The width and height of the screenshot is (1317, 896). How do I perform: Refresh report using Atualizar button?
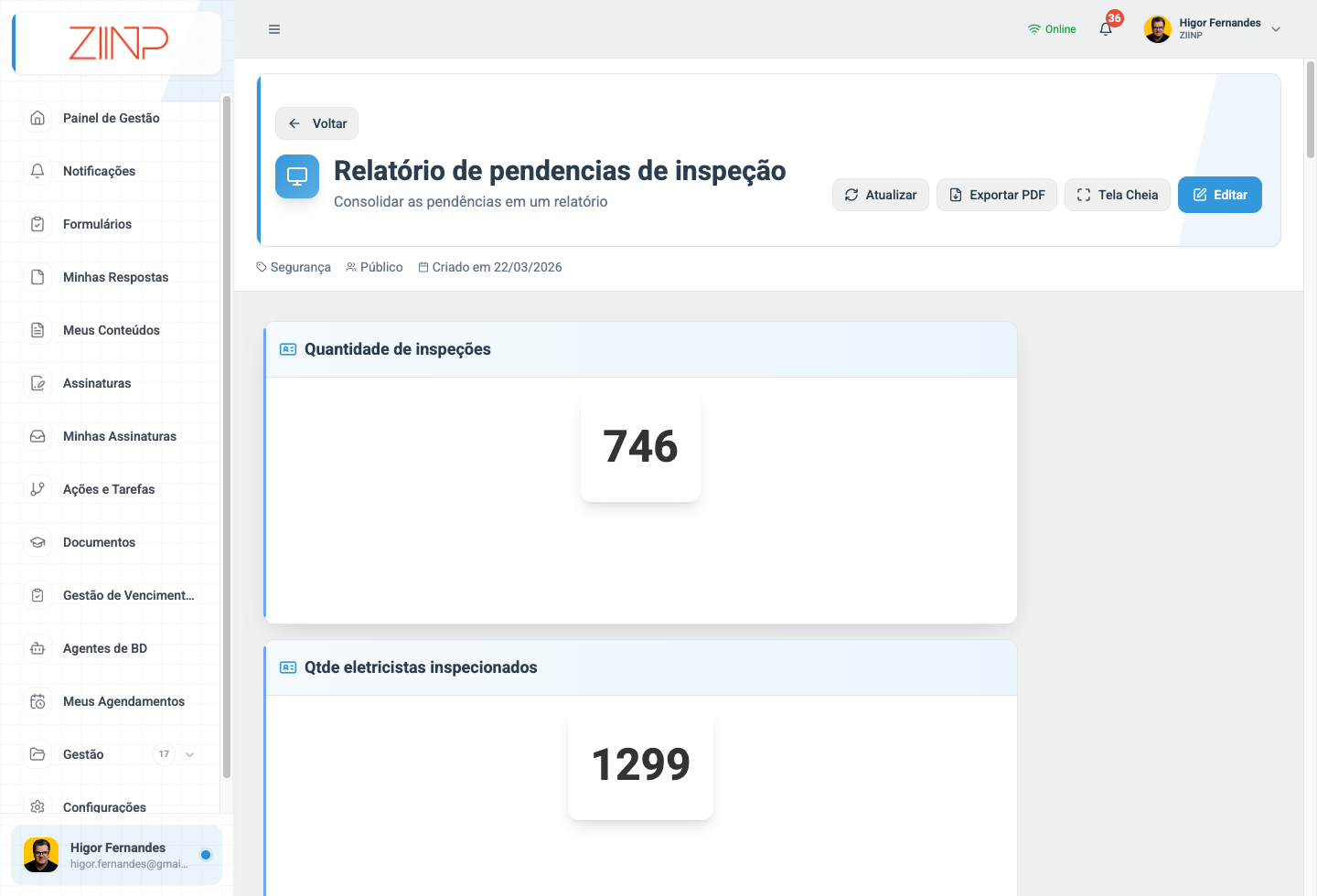click(881, 195)
